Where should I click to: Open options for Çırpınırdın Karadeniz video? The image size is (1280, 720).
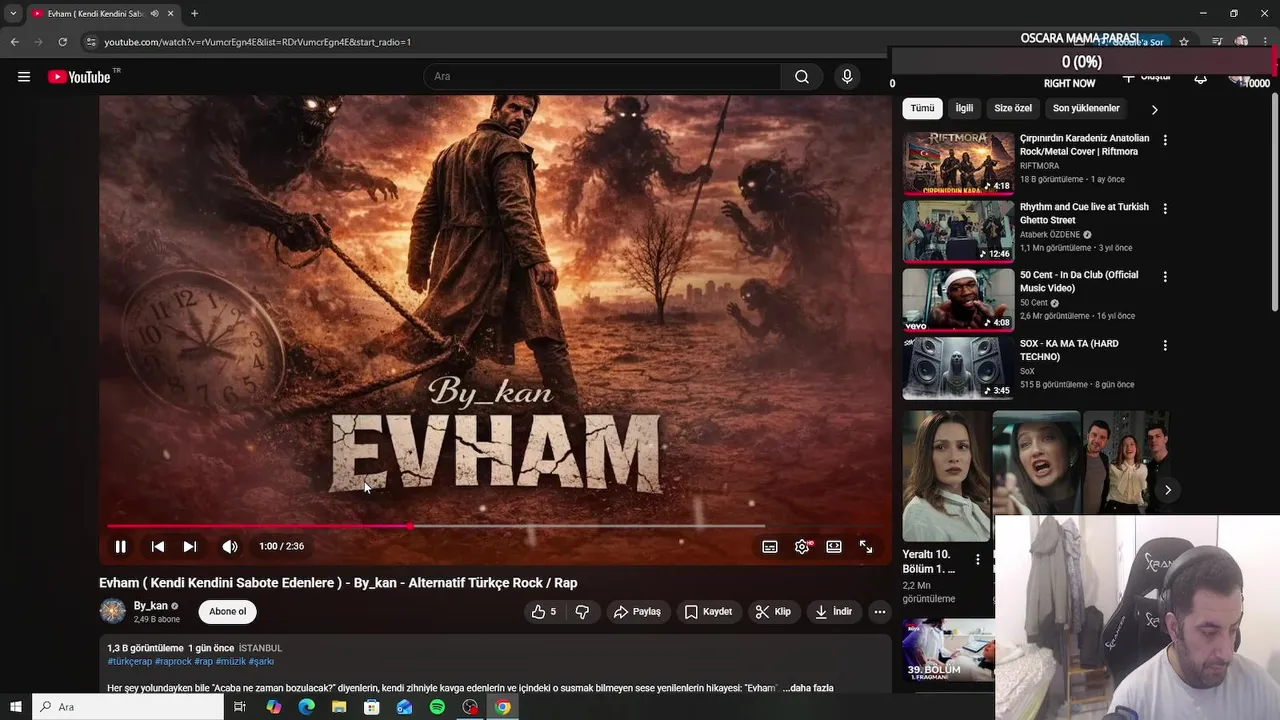click(x=1165, y=140)
